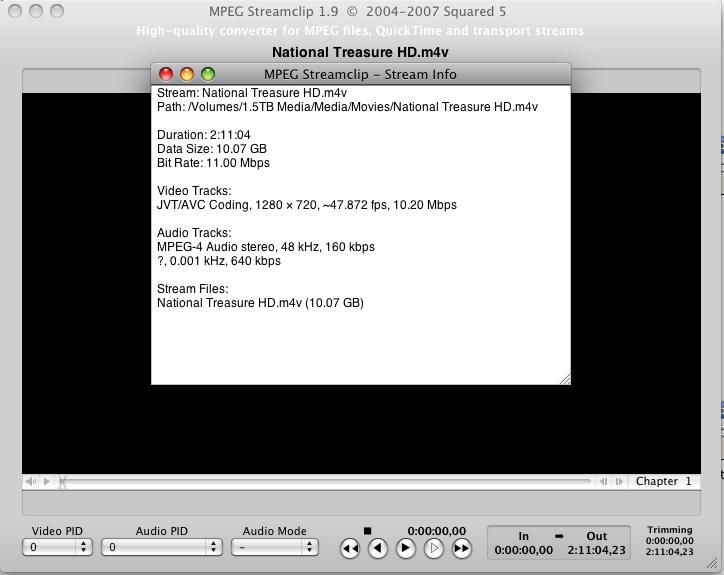Screen dimensions: 724x575
Task: Click the Stream: National Treasure HD.m4v line
Action: [x=252, y=93]
